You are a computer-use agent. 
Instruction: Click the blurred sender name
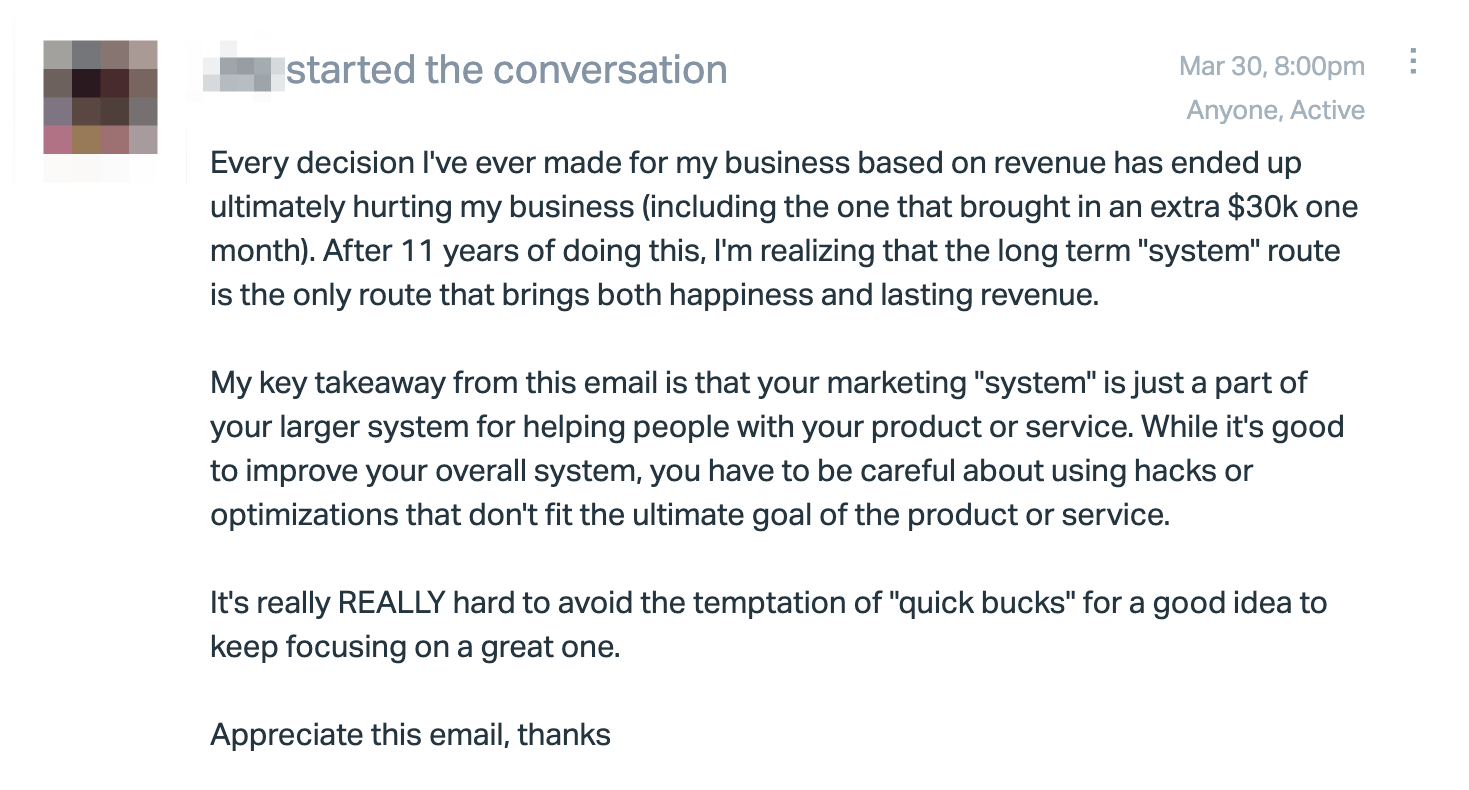tap(243, 70)
